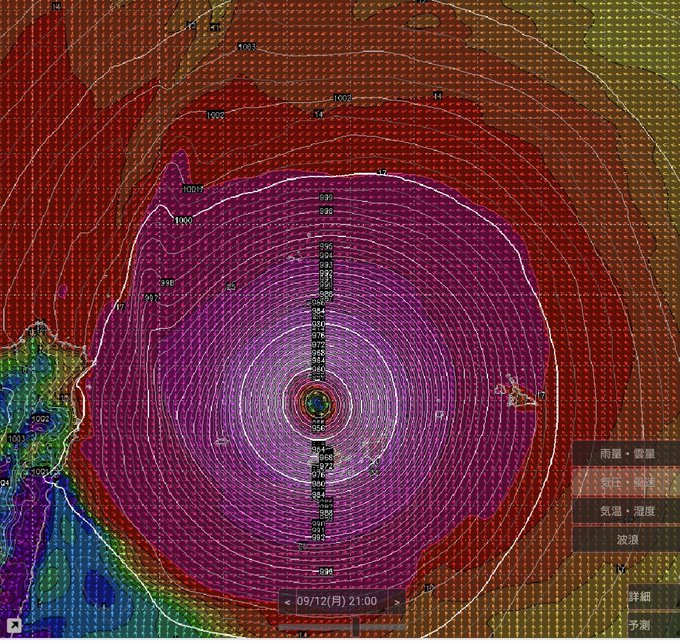Switch to the 雨量・雲量 layer
The height and width of the screenshot is (643, 680).
627,454
